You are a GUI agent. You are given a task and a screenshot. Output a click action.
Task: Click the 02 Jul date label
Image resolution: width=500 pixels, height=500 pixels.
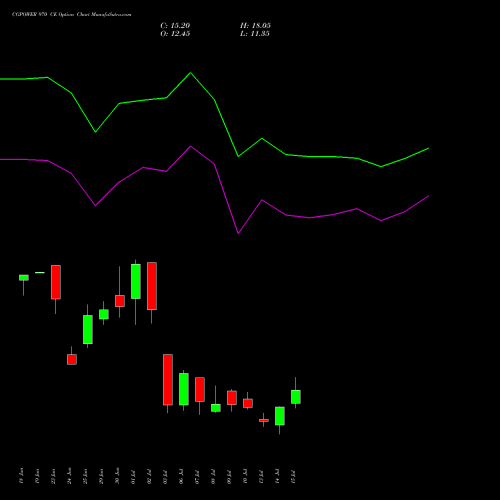click(x=150, y=477)
